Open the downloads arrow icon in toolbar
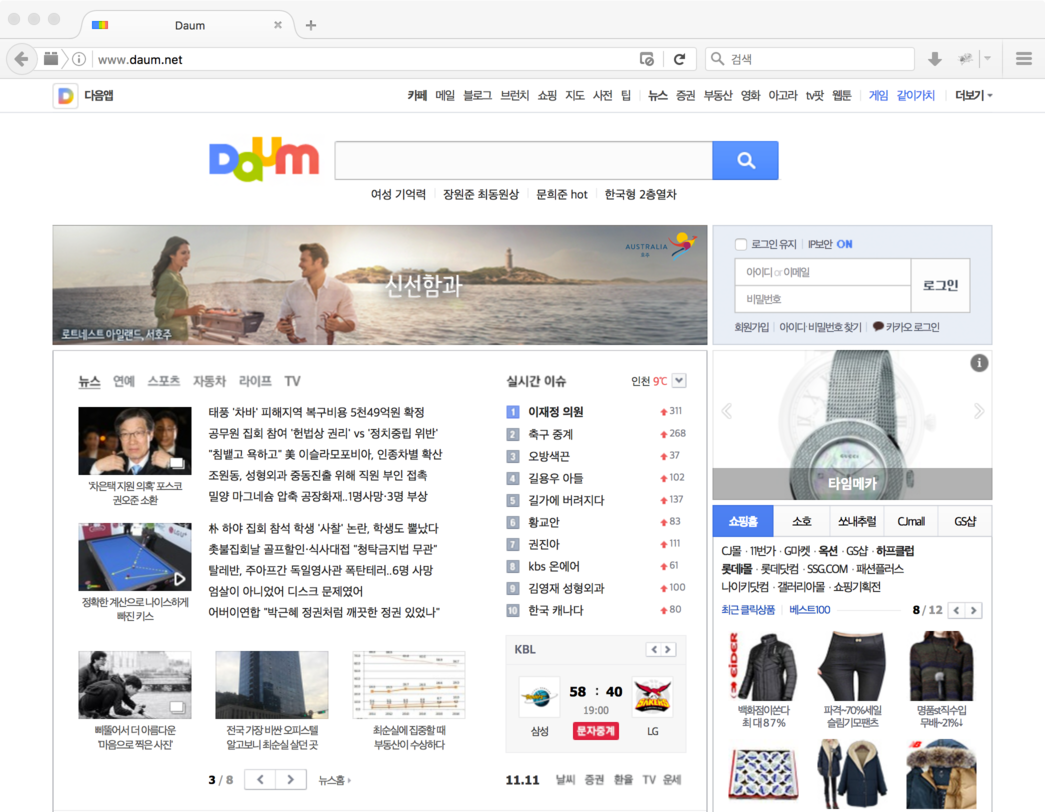The height and width of the screenshot is (812, 1045). tap(934, 59)
